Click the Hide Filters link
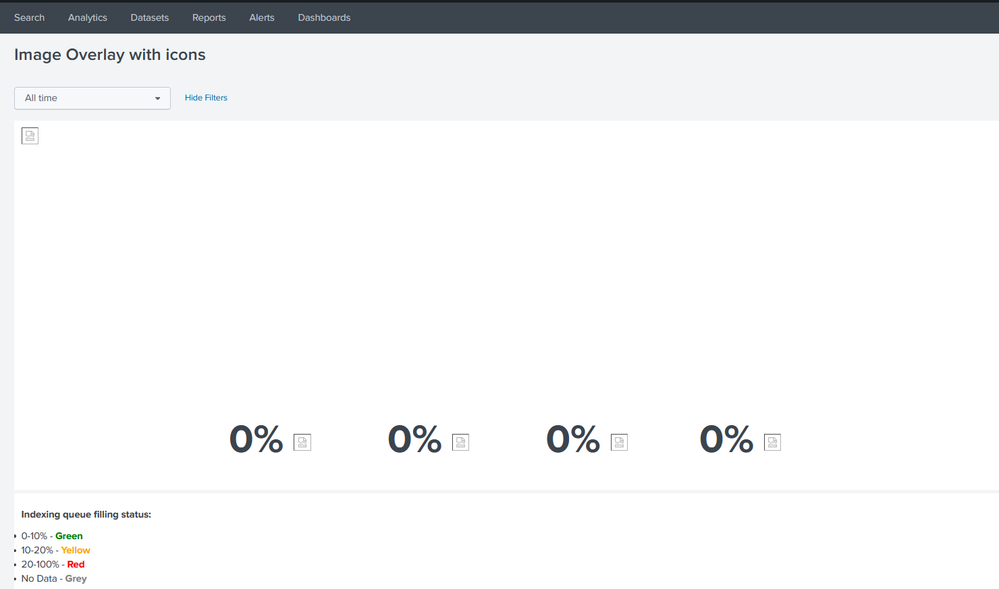The height and width of the screenshot is (589, 999). [206, 98]
